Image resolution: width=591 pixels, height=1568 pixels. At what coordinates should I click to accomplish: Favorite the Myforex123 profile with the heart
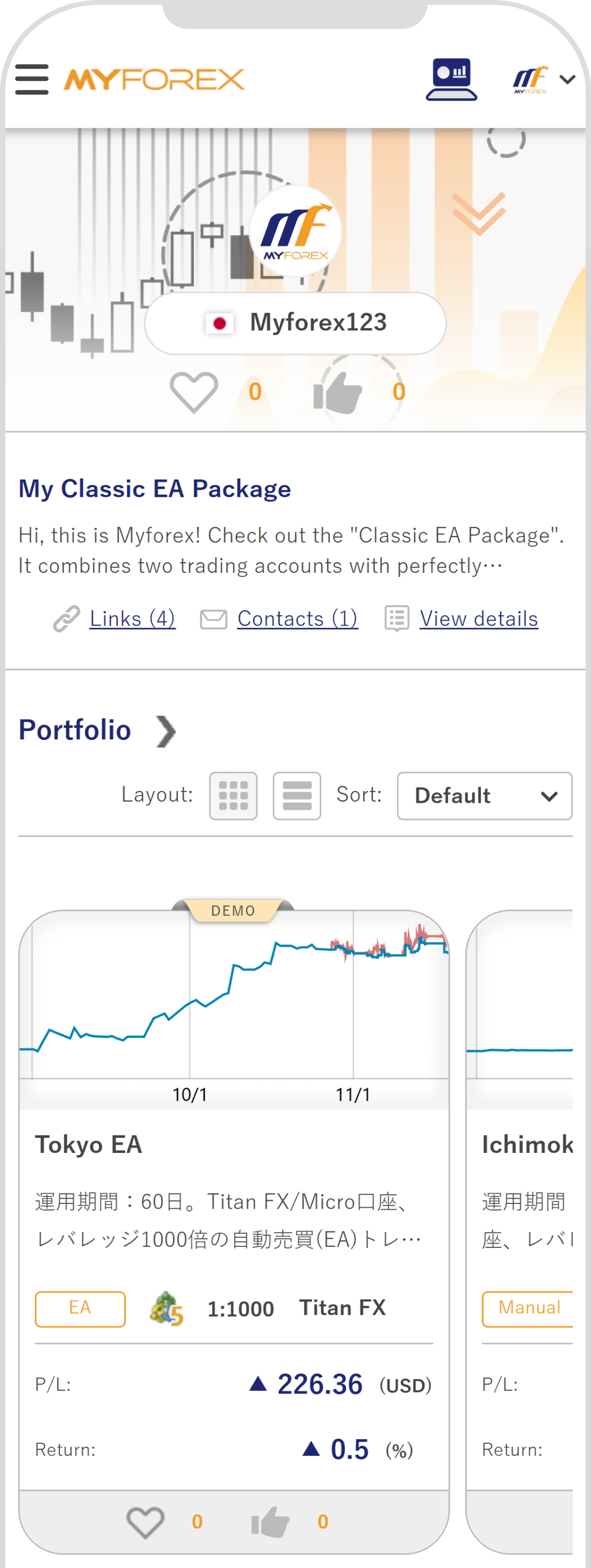[194, 392]
